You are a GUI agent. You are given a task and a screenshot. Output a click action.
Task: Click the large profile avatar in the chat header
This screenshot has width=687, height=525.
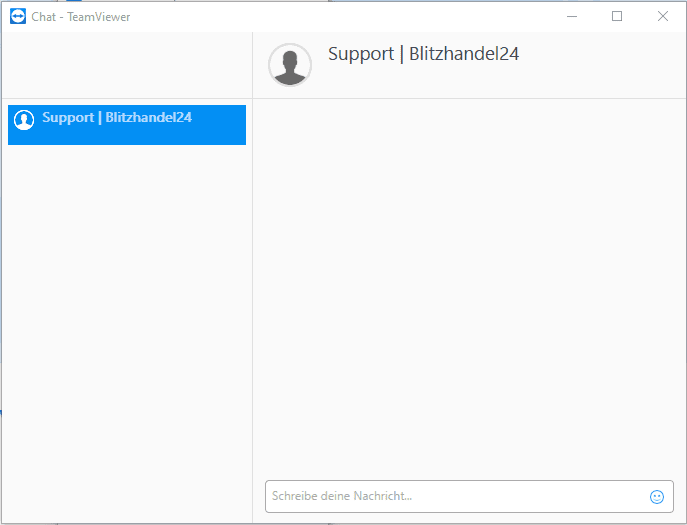290,65
